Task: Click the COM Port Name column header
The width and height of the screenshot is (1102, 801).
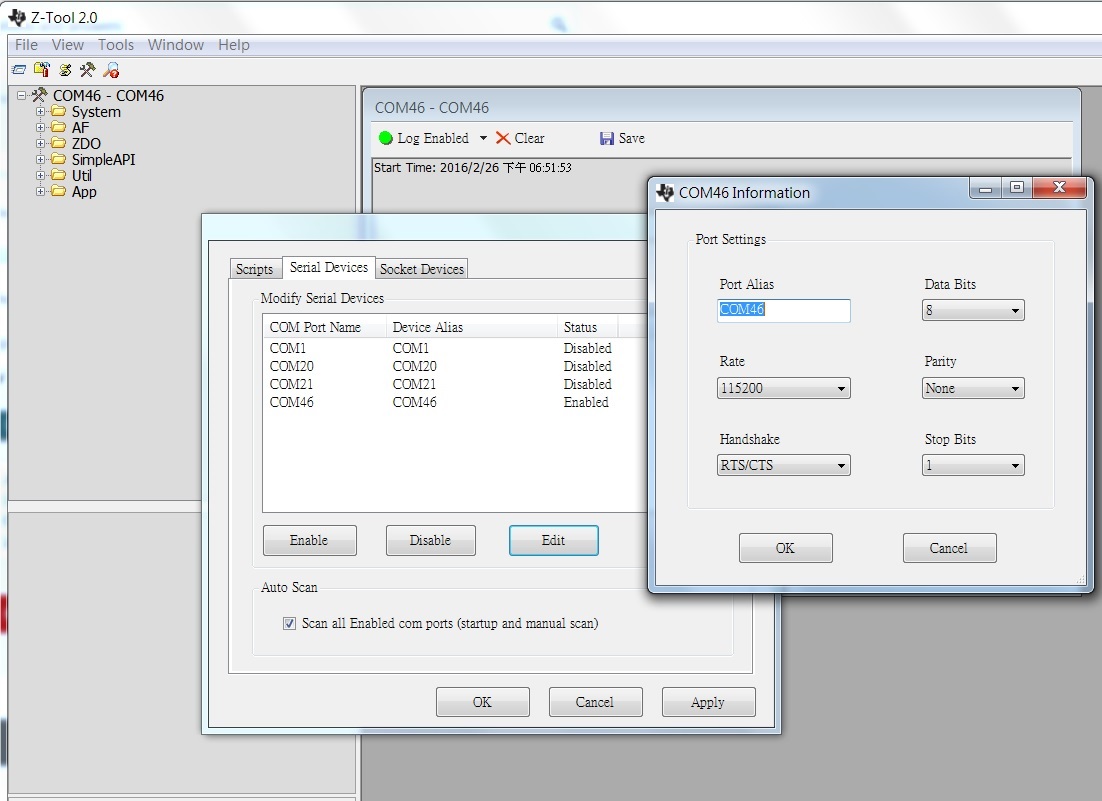Action: 325,327
